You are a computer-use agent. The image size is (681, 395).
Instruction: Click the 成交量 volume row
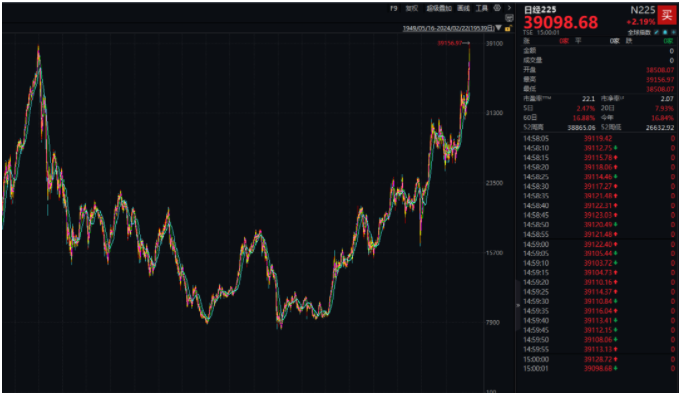pyautogui.click(x=598, y=60)
